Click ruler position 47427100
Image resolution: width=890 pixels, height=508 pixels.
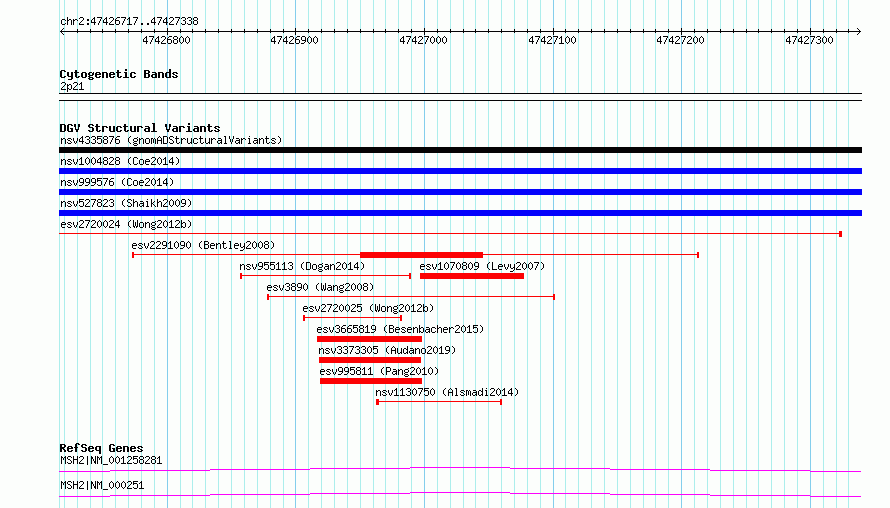point(552,40)
